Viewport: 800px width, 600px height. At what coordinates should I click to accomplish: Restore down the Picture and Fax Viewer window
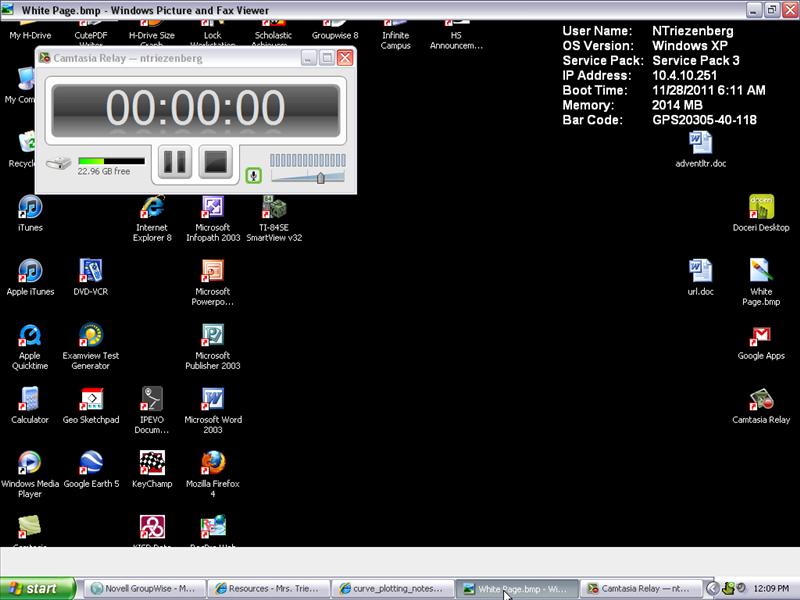pyautogui.click(x=771, y=10)
